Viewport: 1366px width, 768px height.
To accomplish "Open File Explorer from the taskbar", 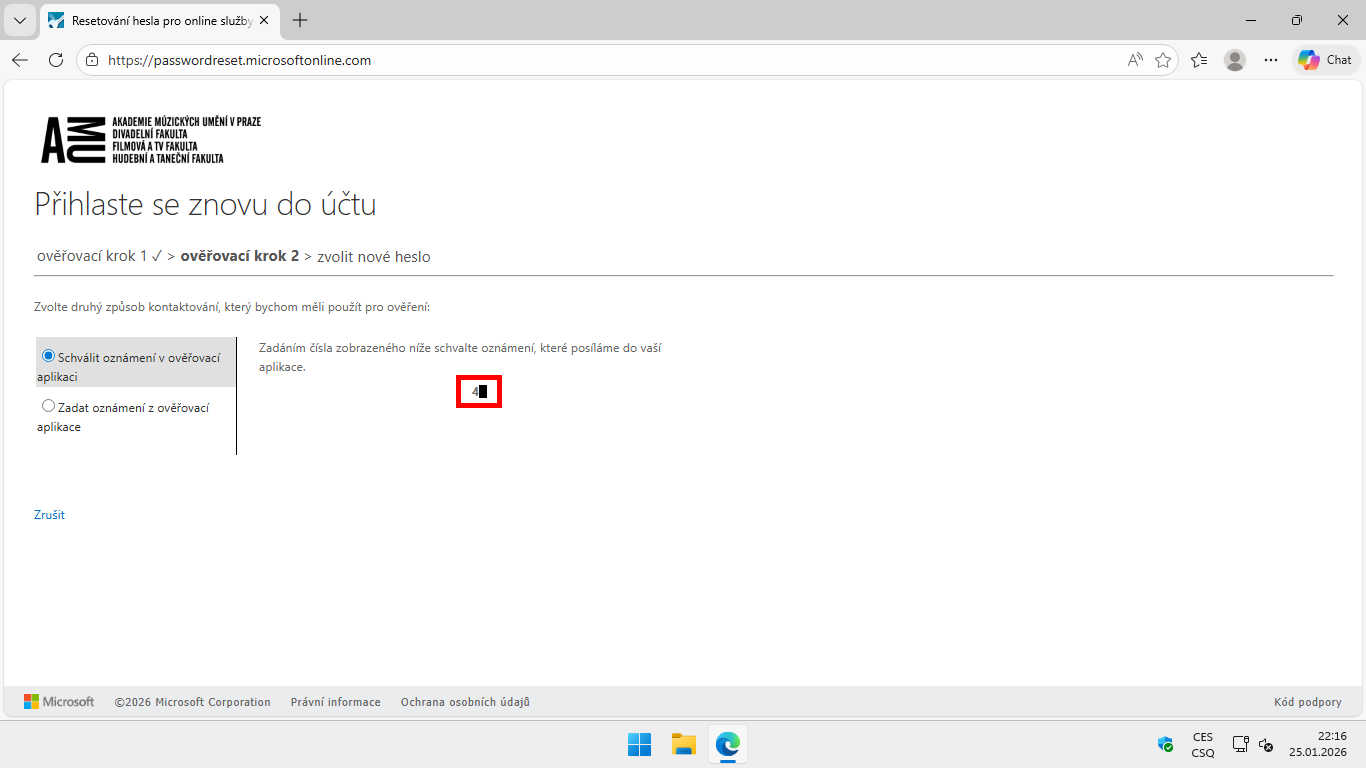I will click(683, 744).
